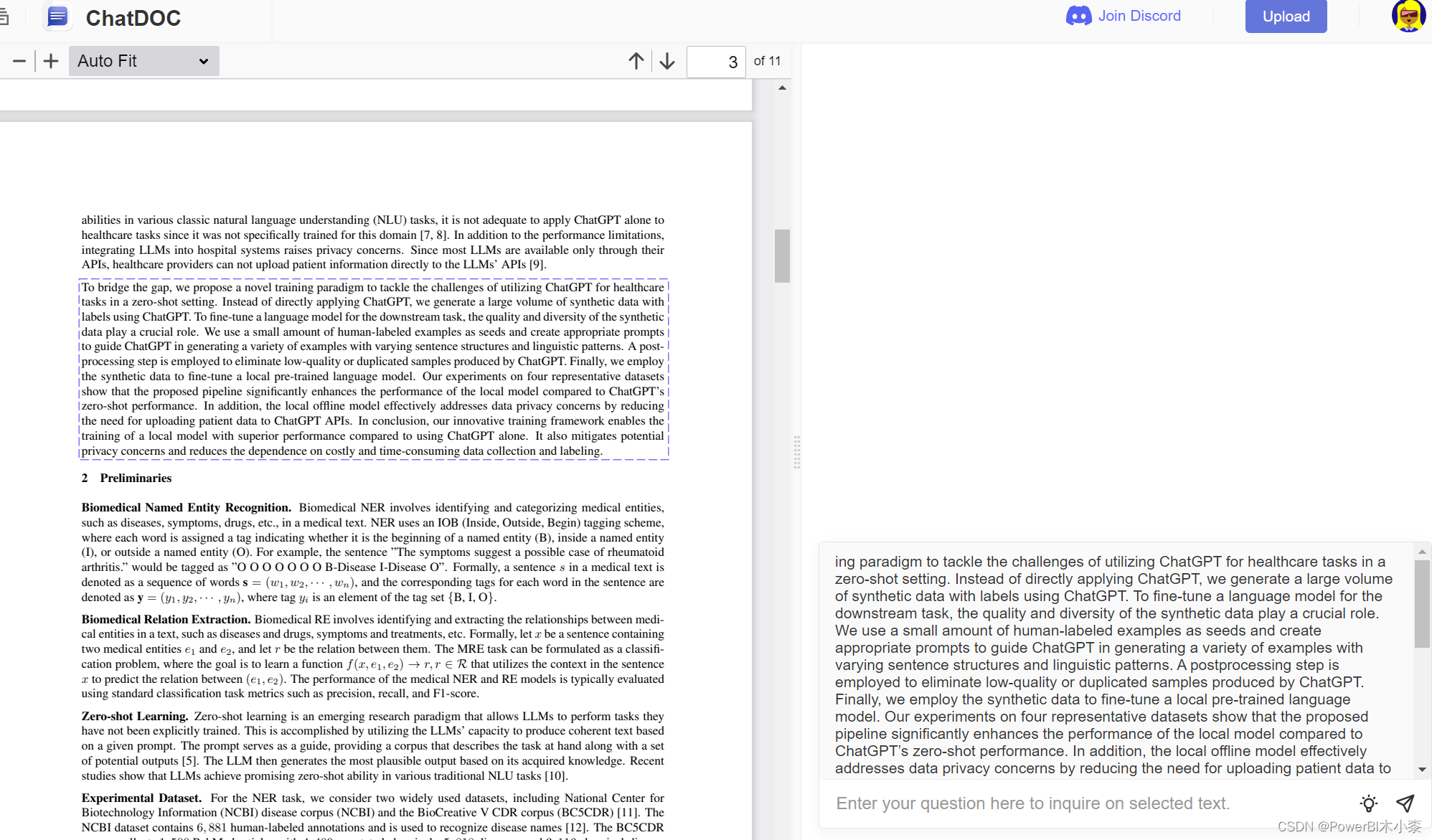Image resolution: width=1432 pixels, height=840 pixels.
Task: Toggle the sidebar icon at top left
Action: 4,16
